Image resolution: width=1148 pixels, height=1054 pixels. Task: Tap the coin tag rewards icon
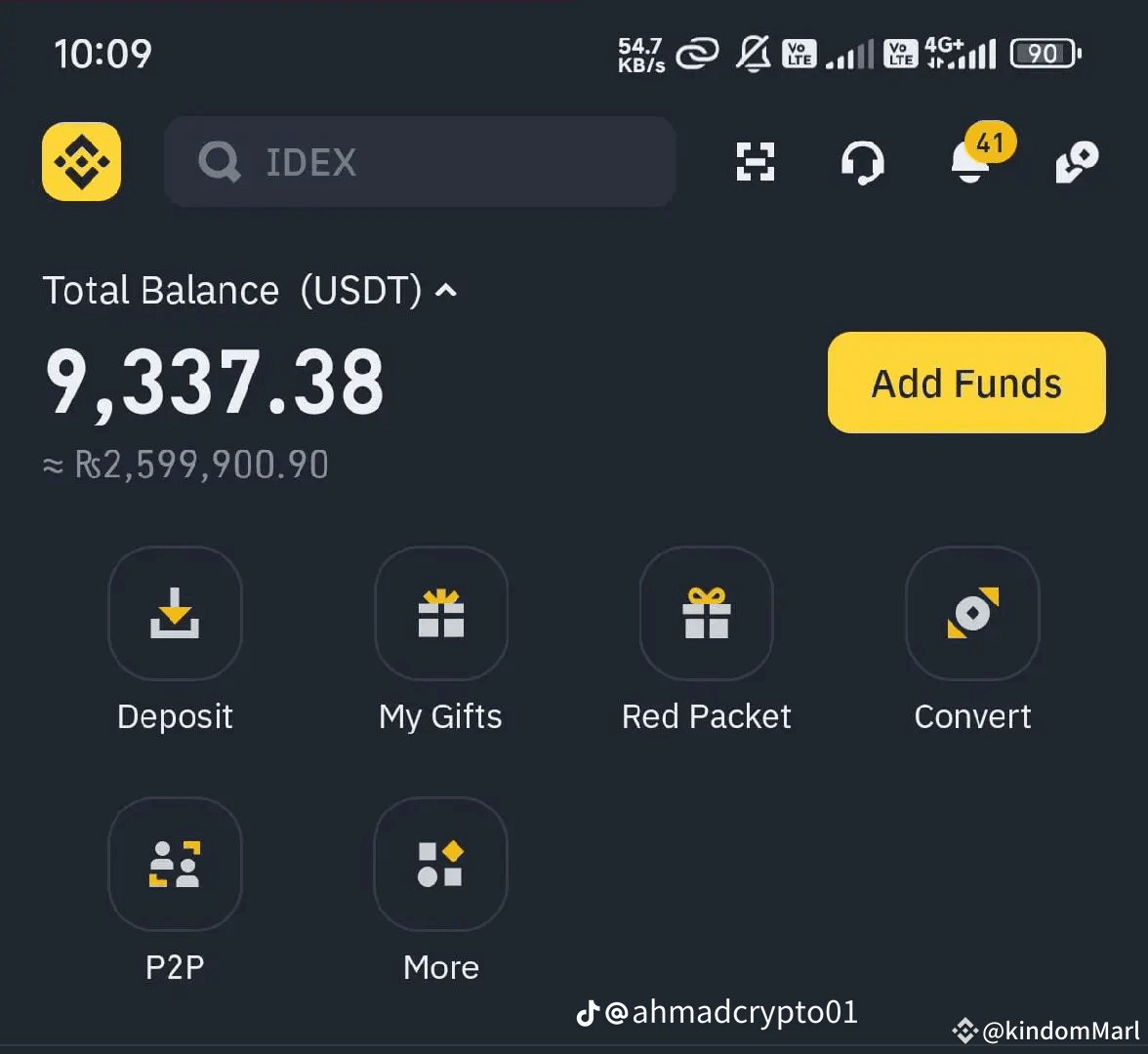click(x=1076, y=162)
